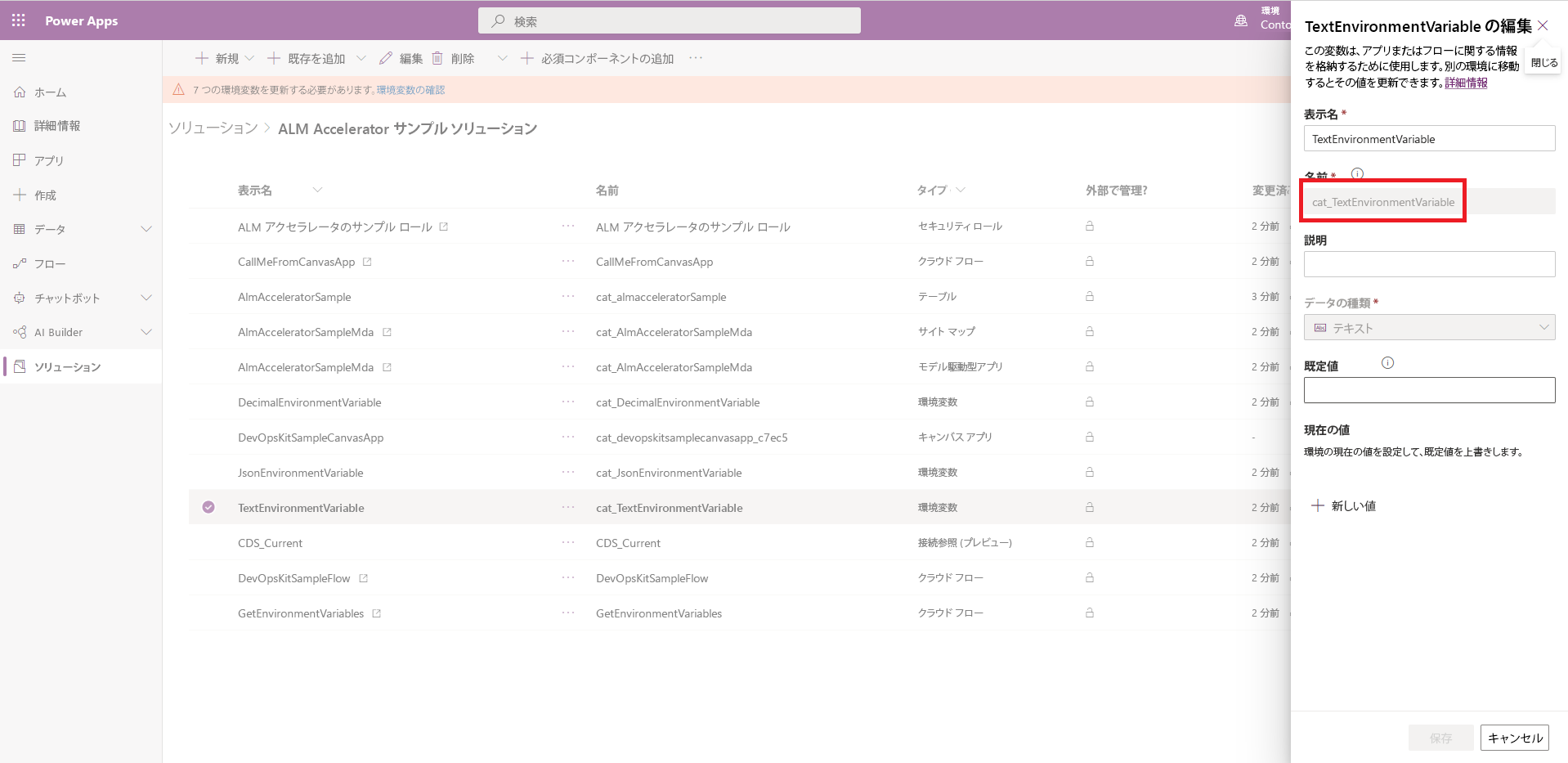This screenshot has height=763, width=1568.
Task: Open external link icon for ALM アクセラレータ role
Action: [x=443, y=227]
